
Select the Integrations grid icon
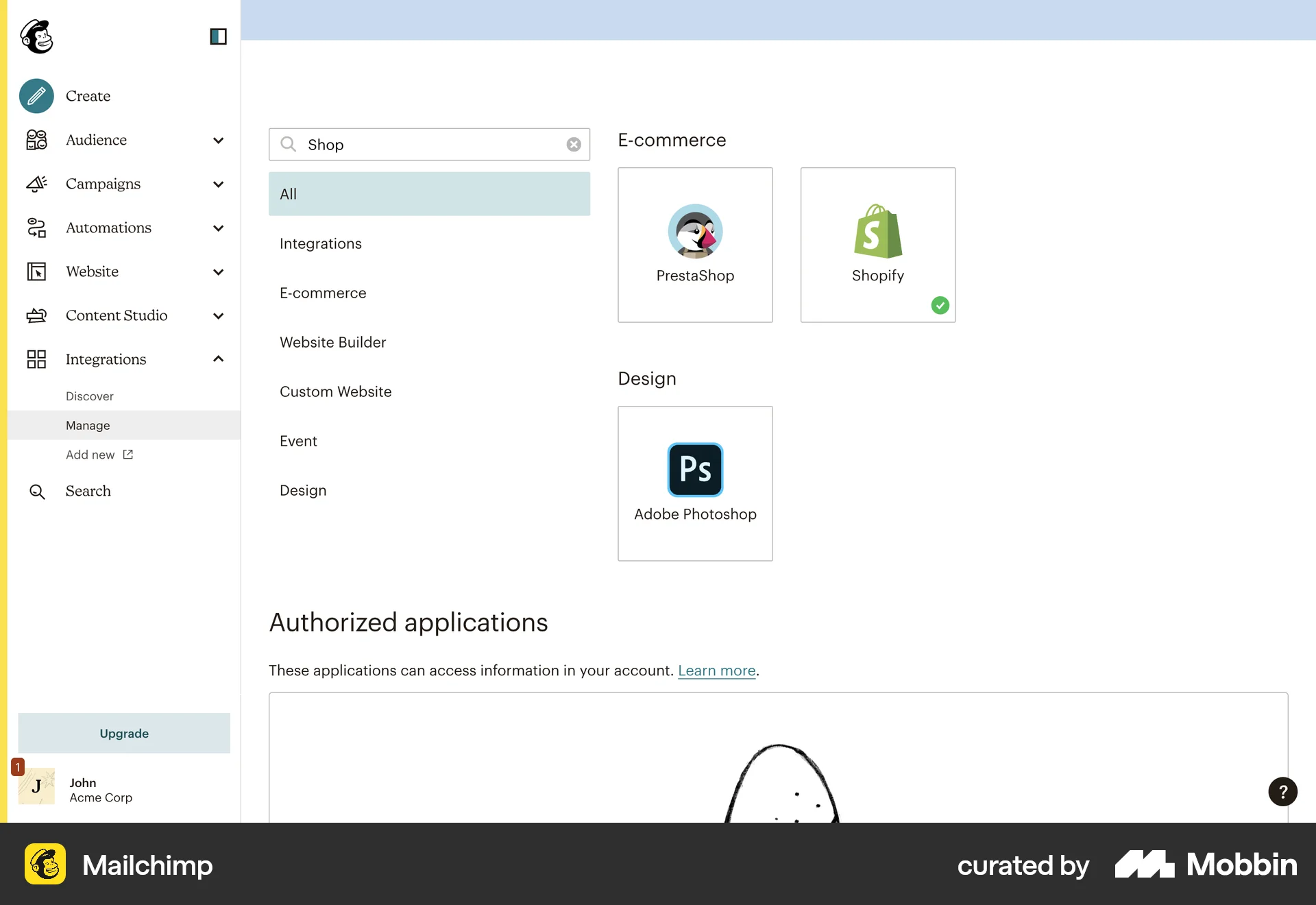click(36, 359)
